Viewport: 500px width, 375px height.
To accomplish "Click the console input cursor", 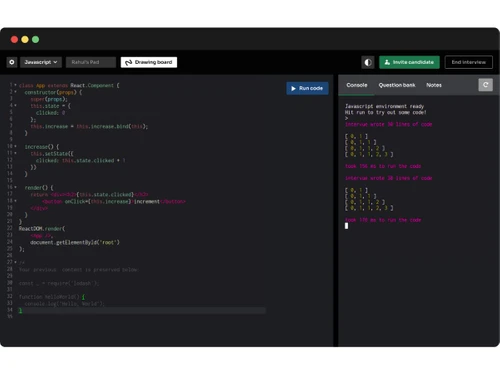I will pos(346,226).
